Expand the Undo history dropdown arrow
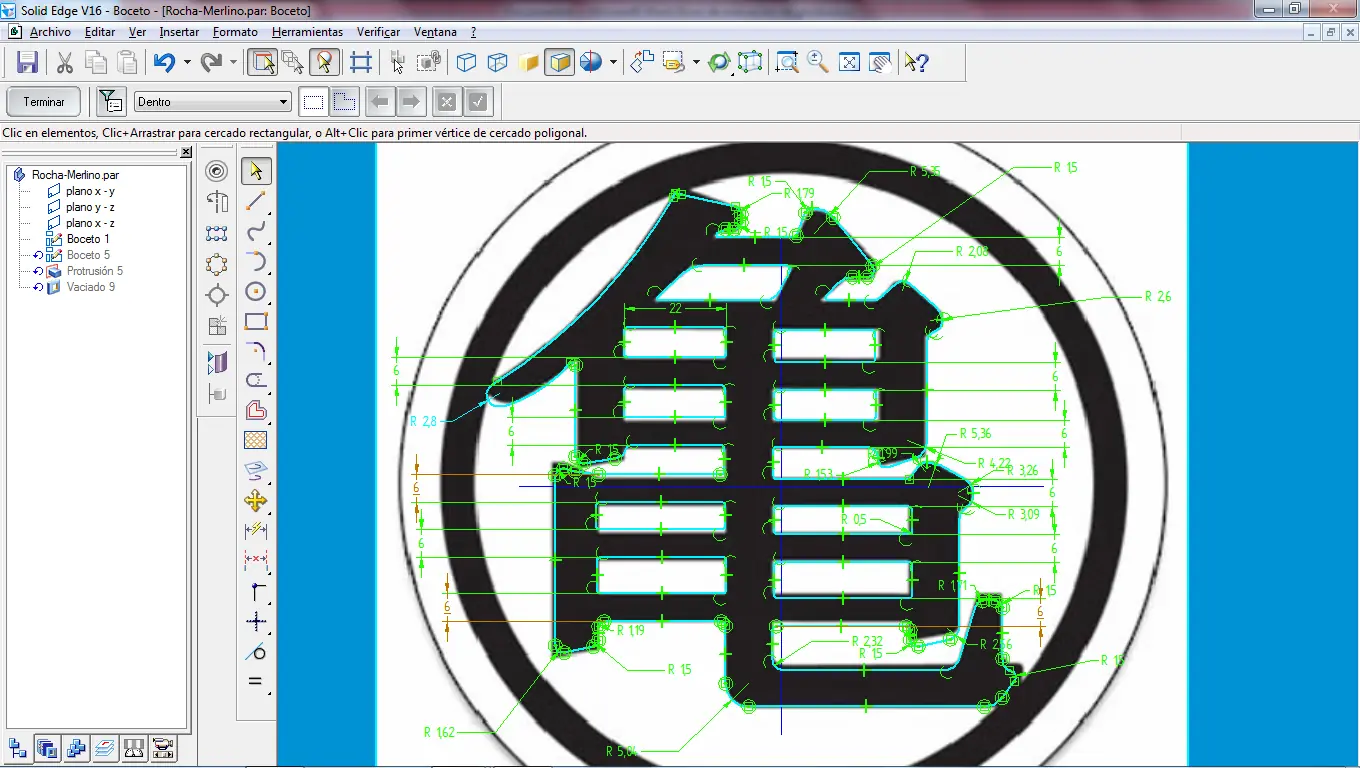The height and width of the screenshot is (768, 1360). click(x=185, y=61)
